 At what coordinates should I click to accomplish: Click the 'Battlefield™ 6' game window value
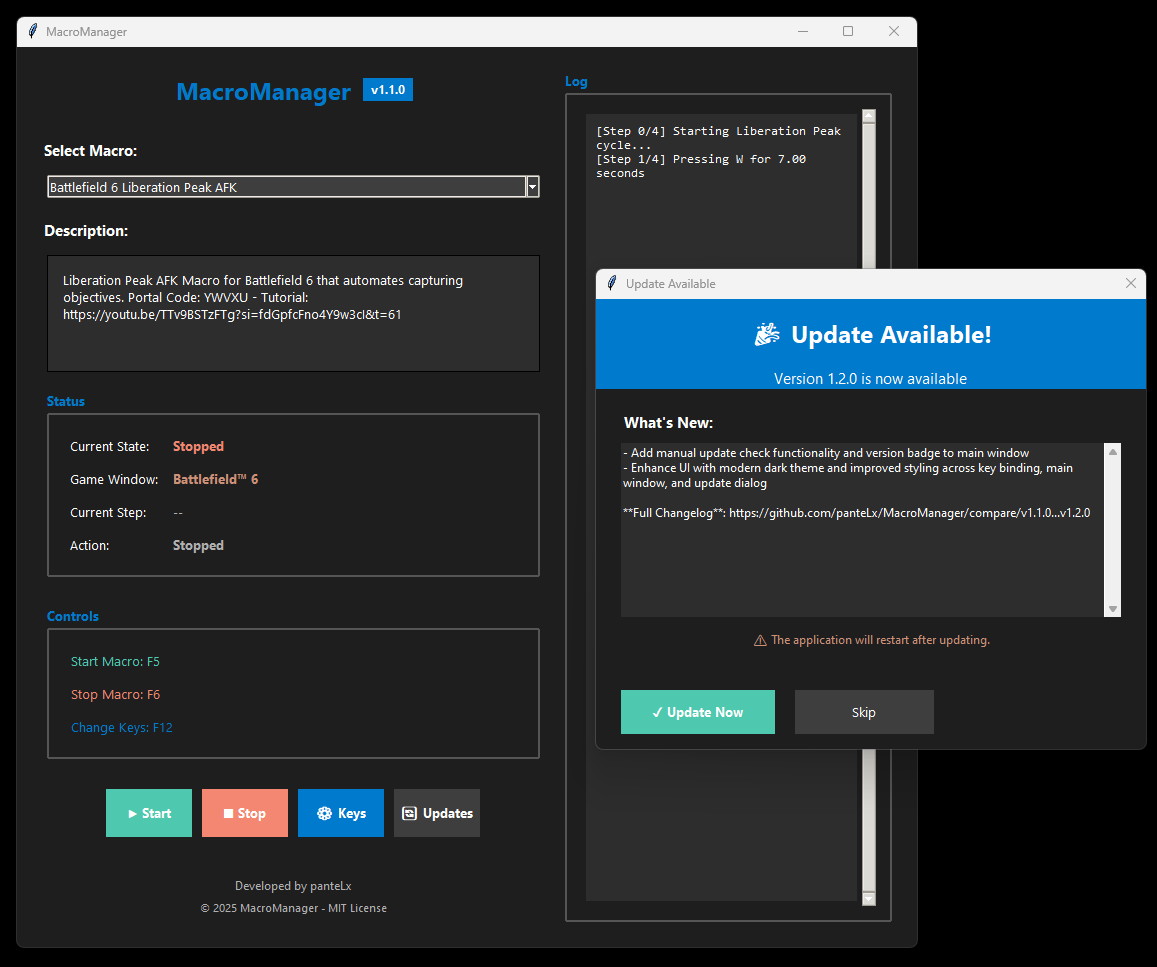[215, 479]
